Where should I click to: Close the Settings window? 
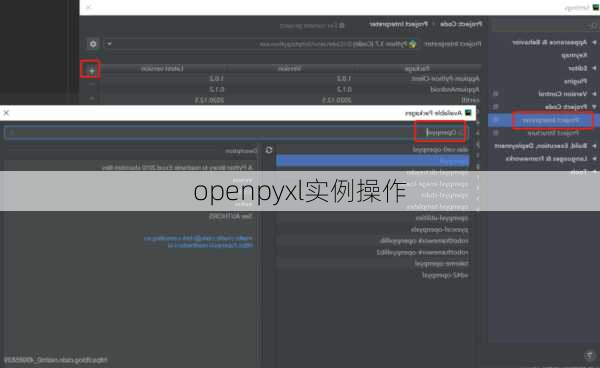coord(88,7)
